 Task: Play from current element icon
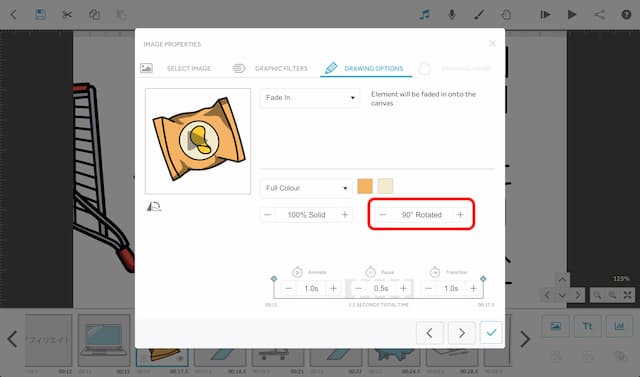[x=545, y=15]
